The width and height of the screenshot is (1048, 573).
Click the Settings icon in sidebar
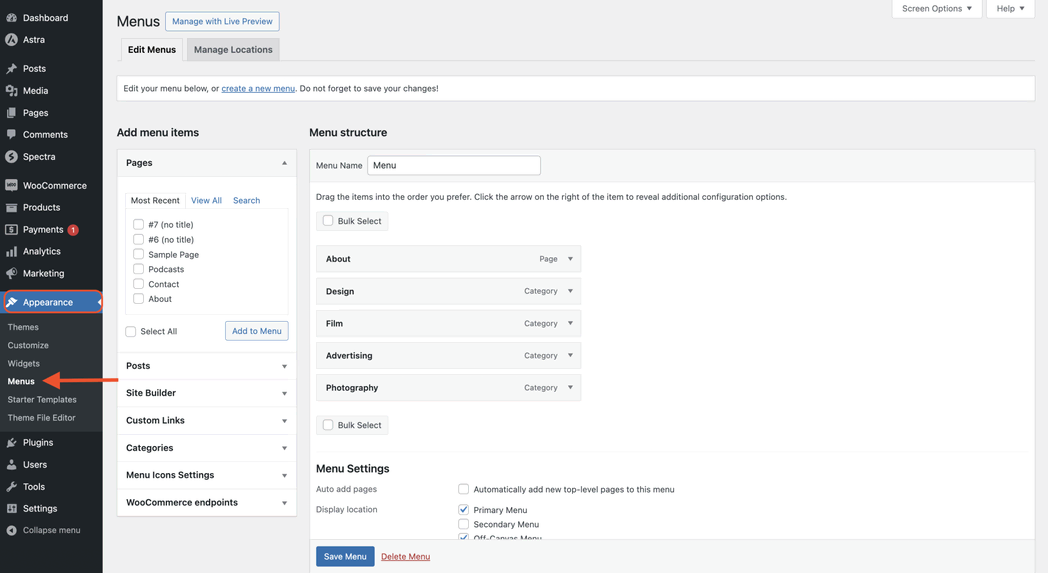12,509
